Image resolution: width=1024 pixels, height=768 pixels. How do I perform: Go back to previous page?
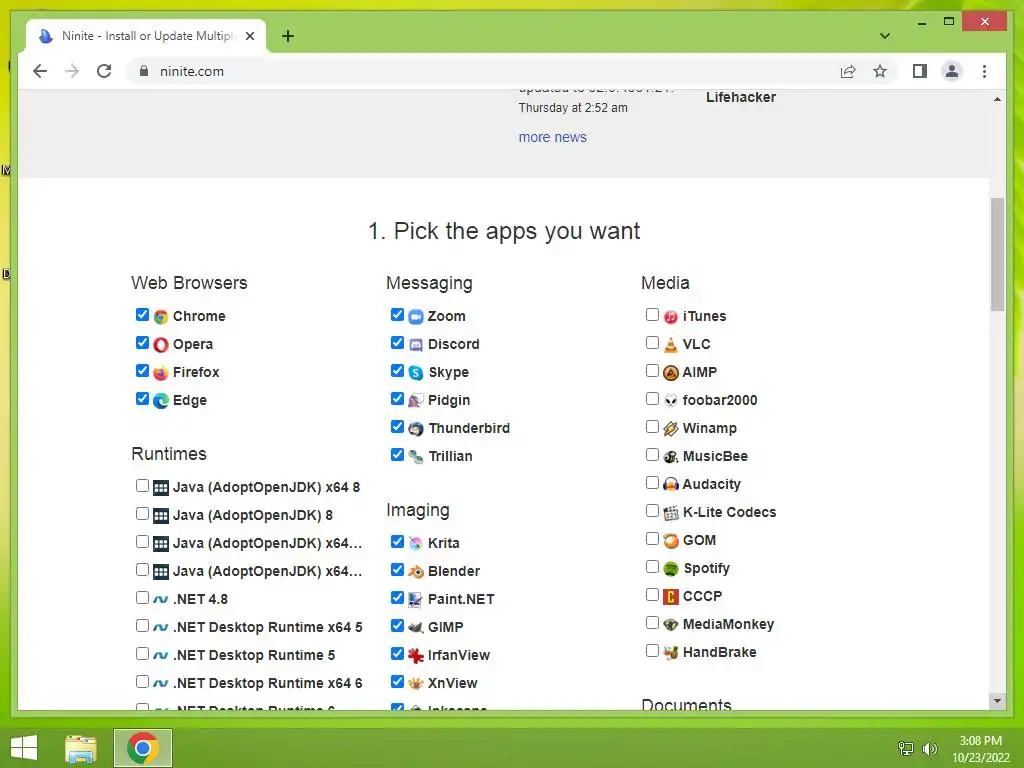(40, 71)
